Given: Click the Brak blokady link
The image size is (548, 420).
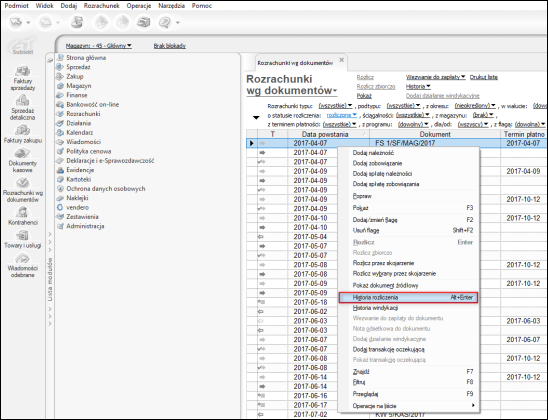Looking at the screenshot, I should 170,46.
